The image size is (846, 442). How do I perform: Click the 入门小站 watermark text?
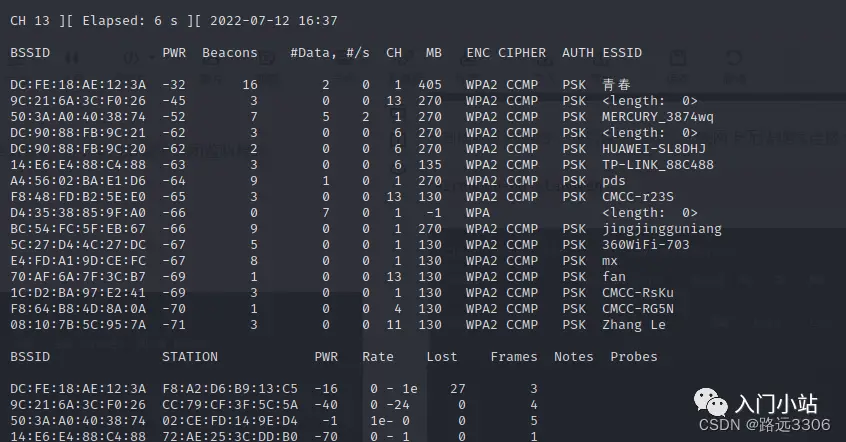777,404
